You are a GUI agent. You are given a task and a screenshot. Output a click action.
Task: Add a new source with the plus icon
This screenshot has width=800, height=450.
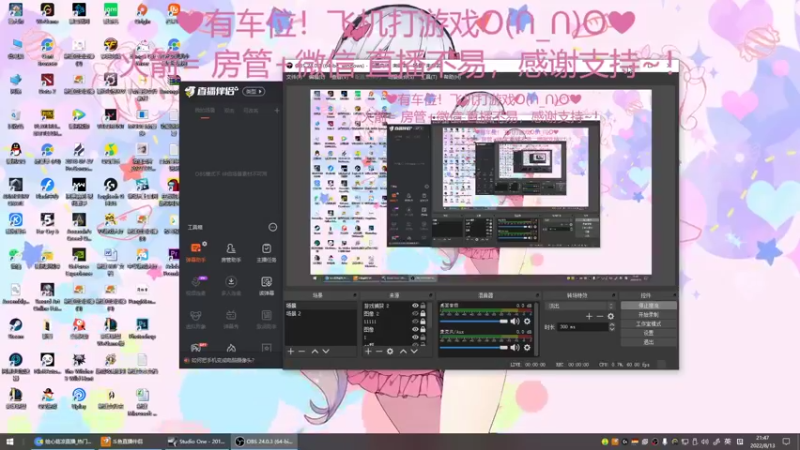pos(368,352)
